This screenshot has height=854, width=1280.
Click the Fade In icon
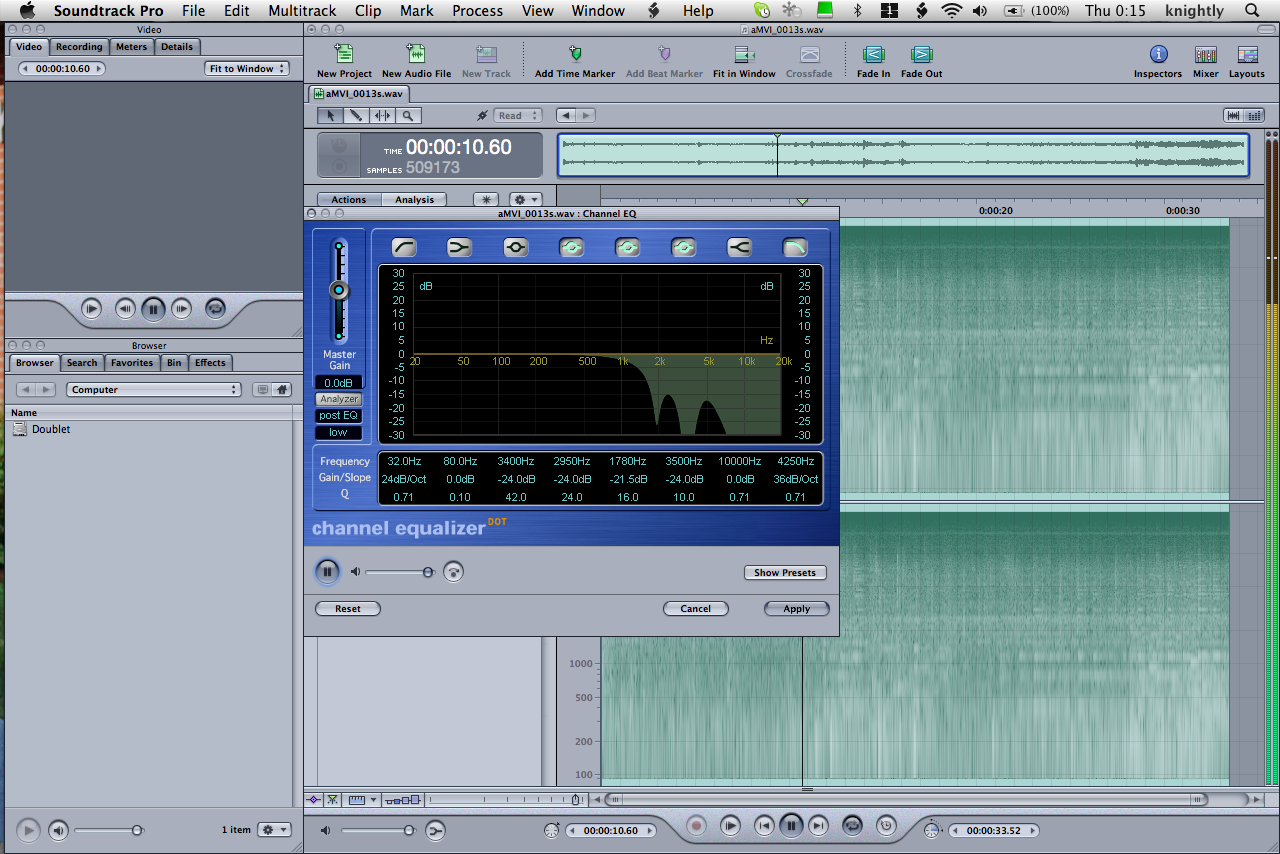pyautogui.click(x=873, y=55)
